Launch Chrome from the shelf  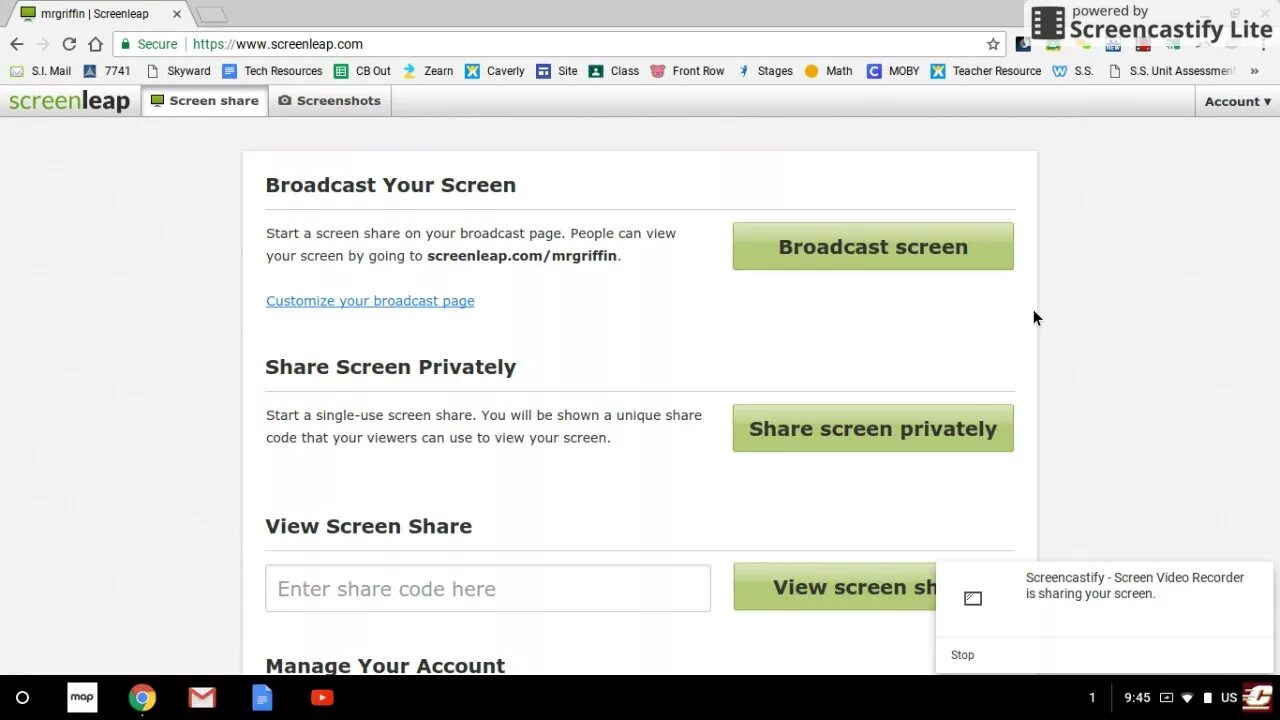click(x=142, y=698)
